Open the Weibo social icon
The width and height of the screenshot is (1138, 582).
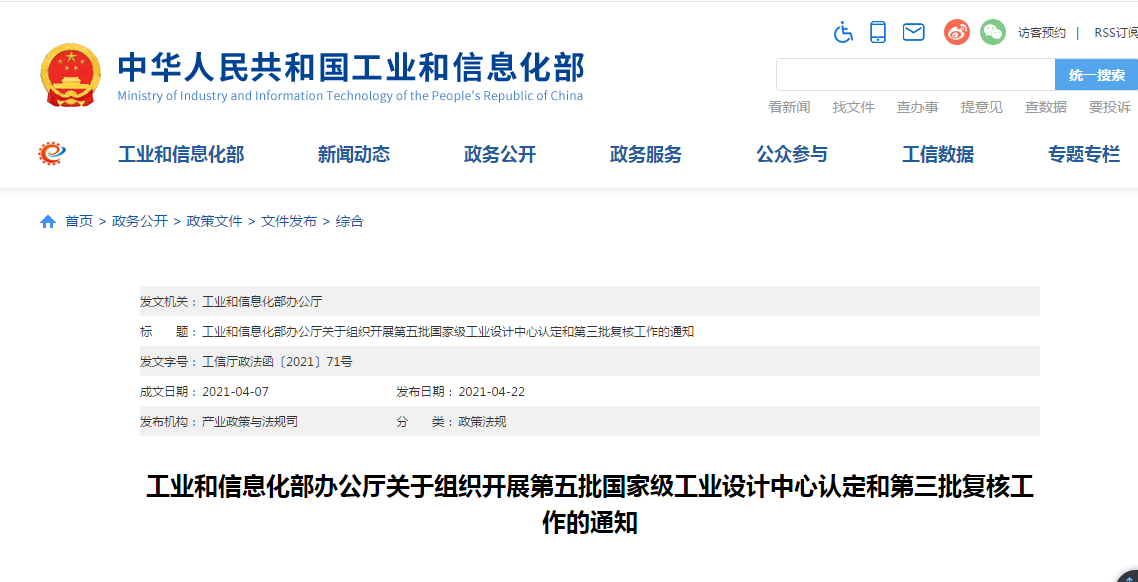coord(956,32)
